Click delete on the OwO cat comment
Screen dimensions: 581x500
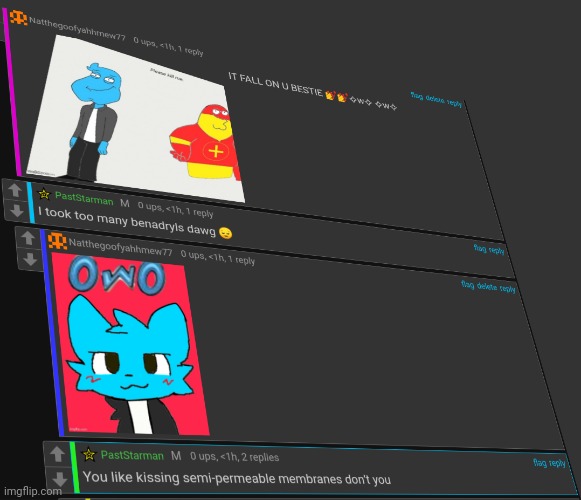click(487, 287)
